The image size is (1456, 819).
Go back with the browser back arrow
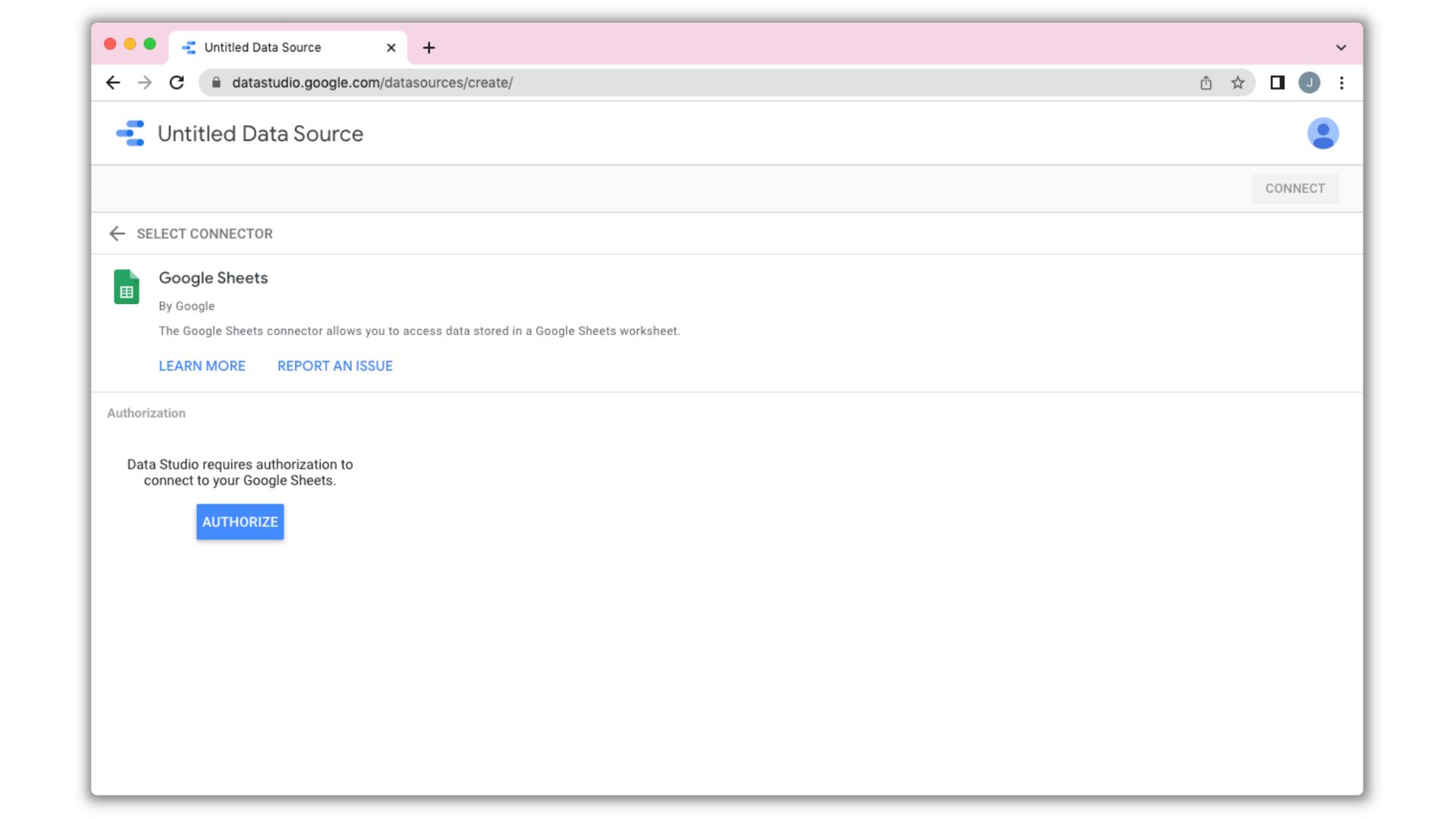tap(113, 83)
